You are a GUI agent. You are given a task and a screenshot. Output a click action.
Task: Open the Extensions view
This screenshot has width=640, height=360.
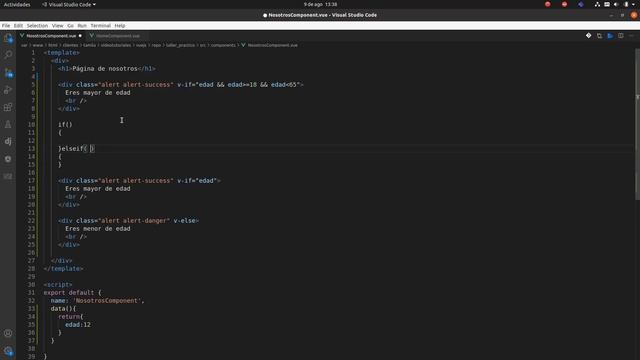point(8,107)
